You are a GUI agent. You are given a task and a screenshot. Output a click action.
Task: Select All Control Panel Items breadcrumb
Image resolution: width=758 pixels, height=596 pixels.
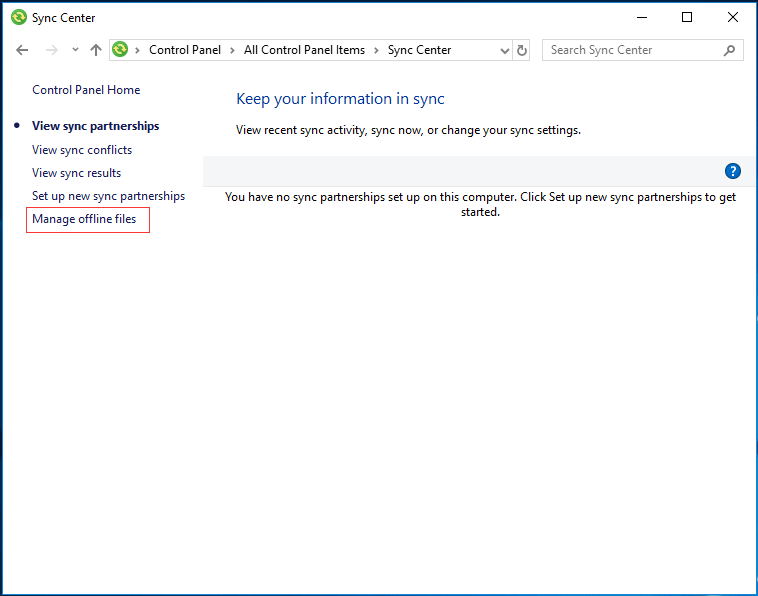tap(304, 50)
